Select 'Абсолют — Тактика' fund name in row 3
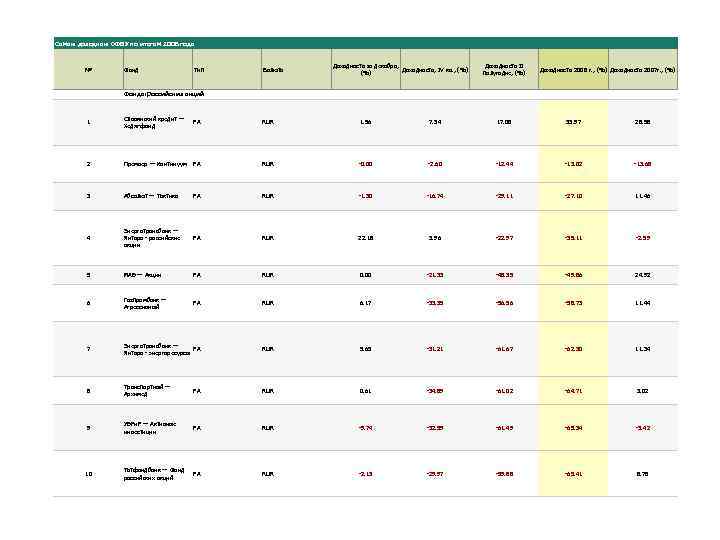720x540 pixels. pyautogui.click(x=151, y=196)
